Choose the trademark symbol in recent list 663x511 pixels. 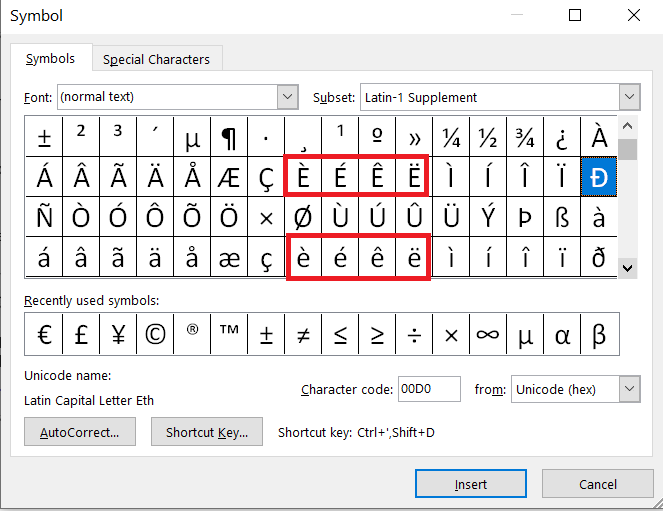pyautogui.click(x=229, y=334)
